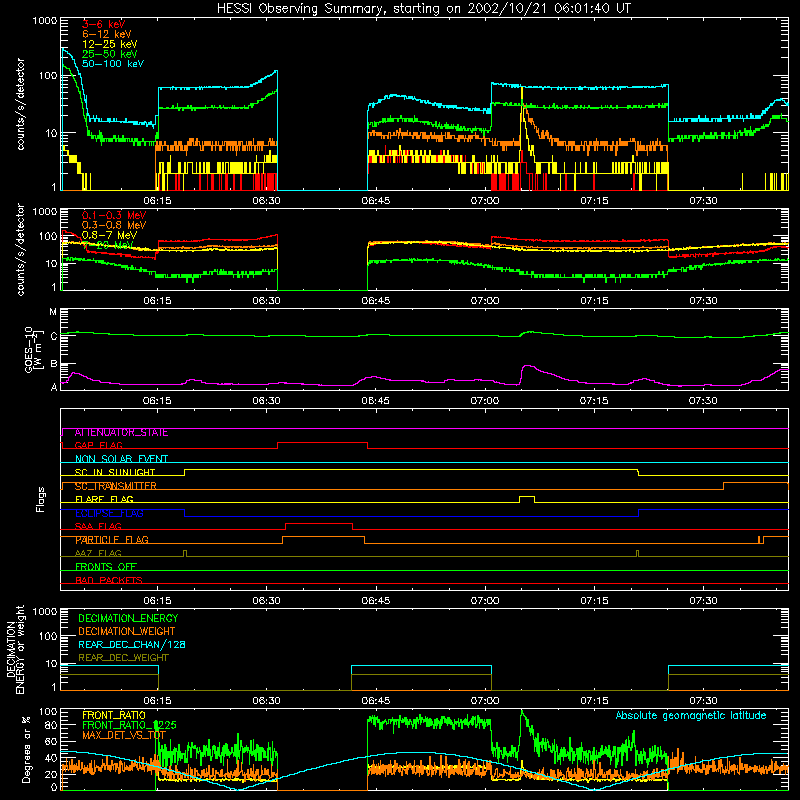
Task: Click the 0.8-7 MeV legend label
Action: (109, 235)
